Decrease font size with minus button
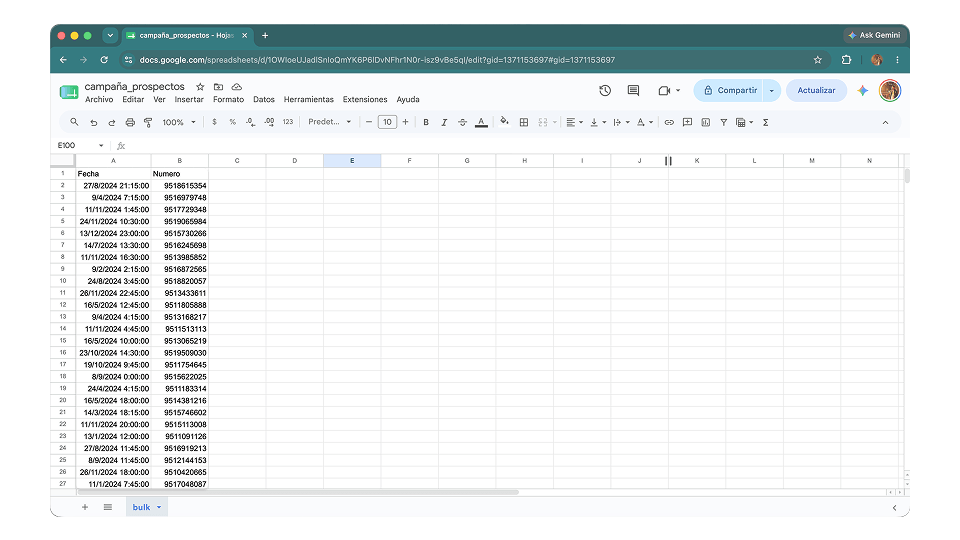 pos(369,122)
